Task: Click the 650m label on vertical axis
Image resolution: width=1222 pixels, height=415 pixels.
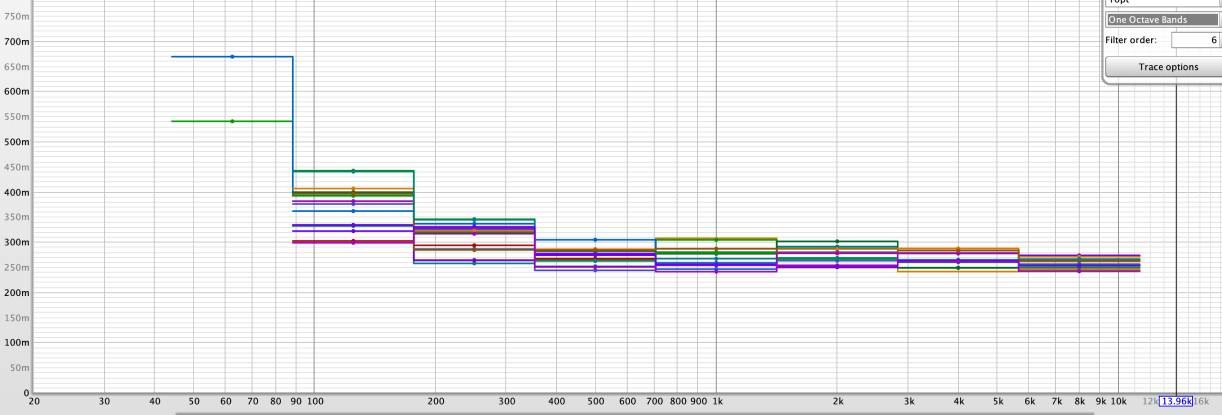Action: (x=17, y=67)
